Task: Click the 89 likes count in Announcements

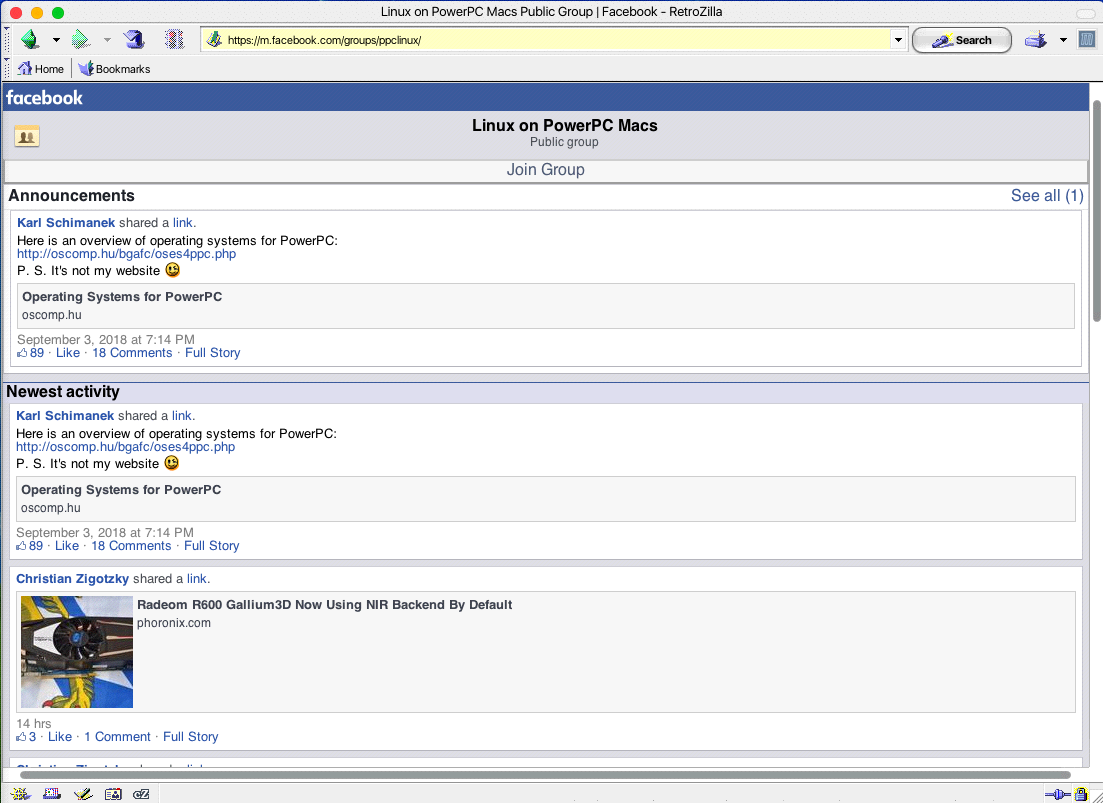Action: (31, 353)
